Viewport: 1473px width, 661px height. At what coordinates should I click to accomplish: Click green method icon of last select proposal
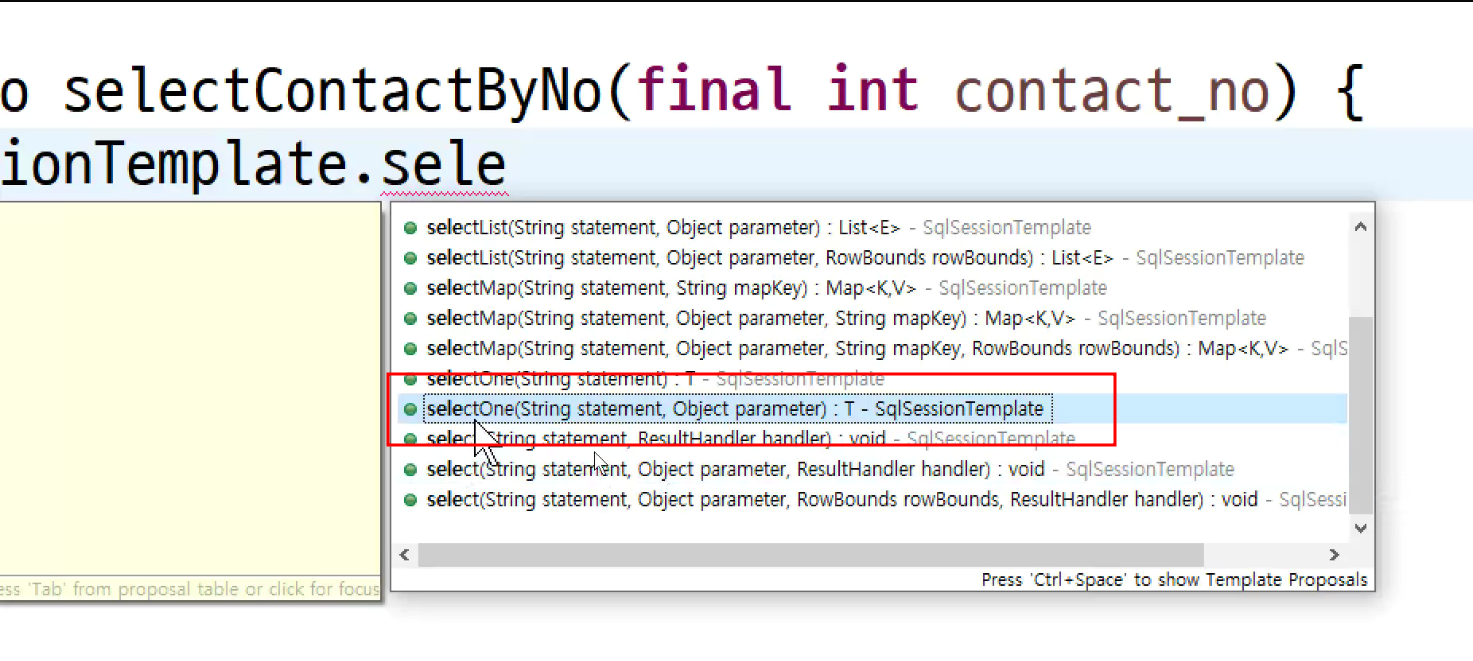(x=410, y=499)
